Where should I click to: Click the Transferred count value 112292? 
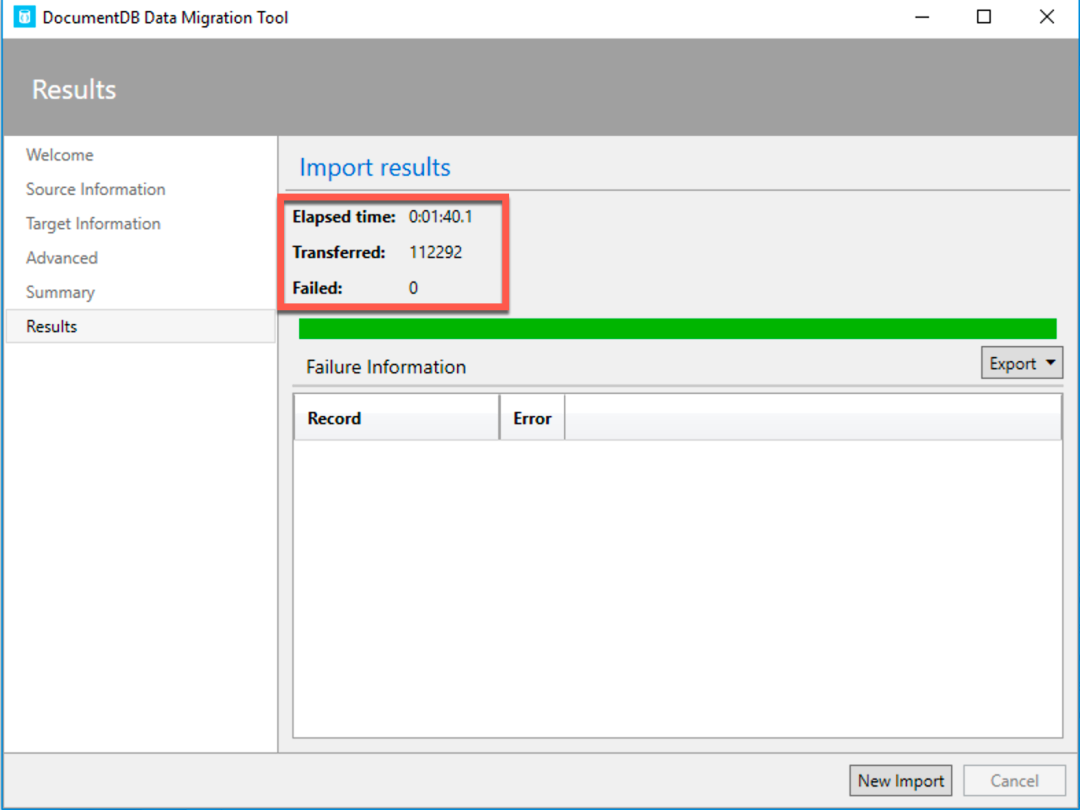435,252
